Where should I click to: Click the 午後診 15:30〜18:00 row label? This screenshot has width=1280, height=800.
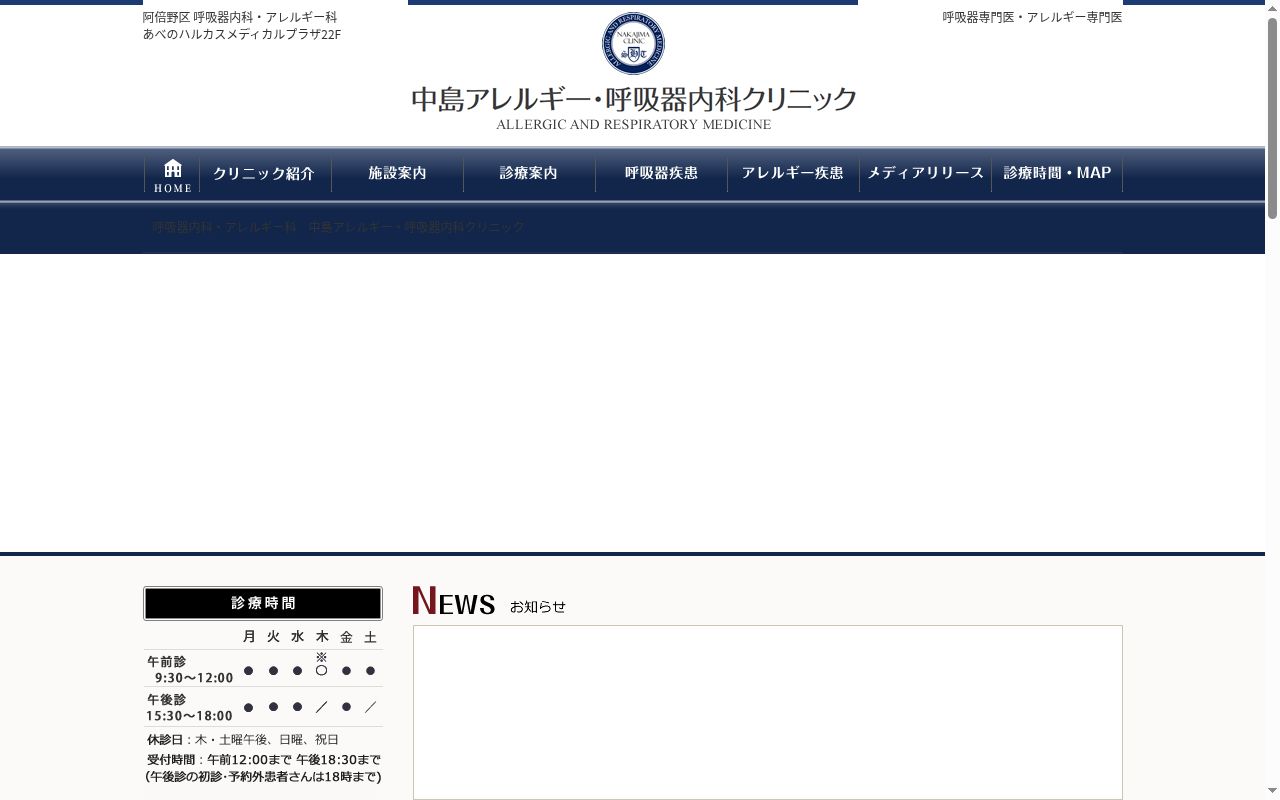click(190, 708)
